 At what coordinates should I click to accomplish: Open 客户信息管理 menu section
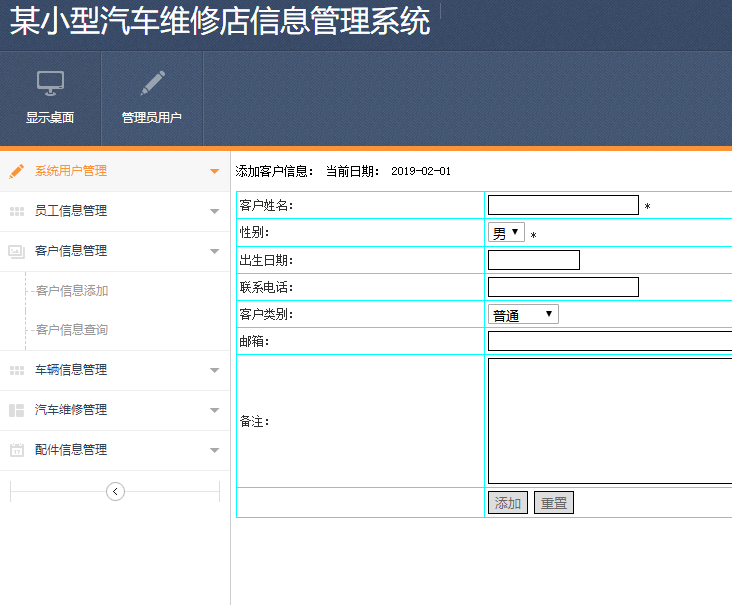115,252
